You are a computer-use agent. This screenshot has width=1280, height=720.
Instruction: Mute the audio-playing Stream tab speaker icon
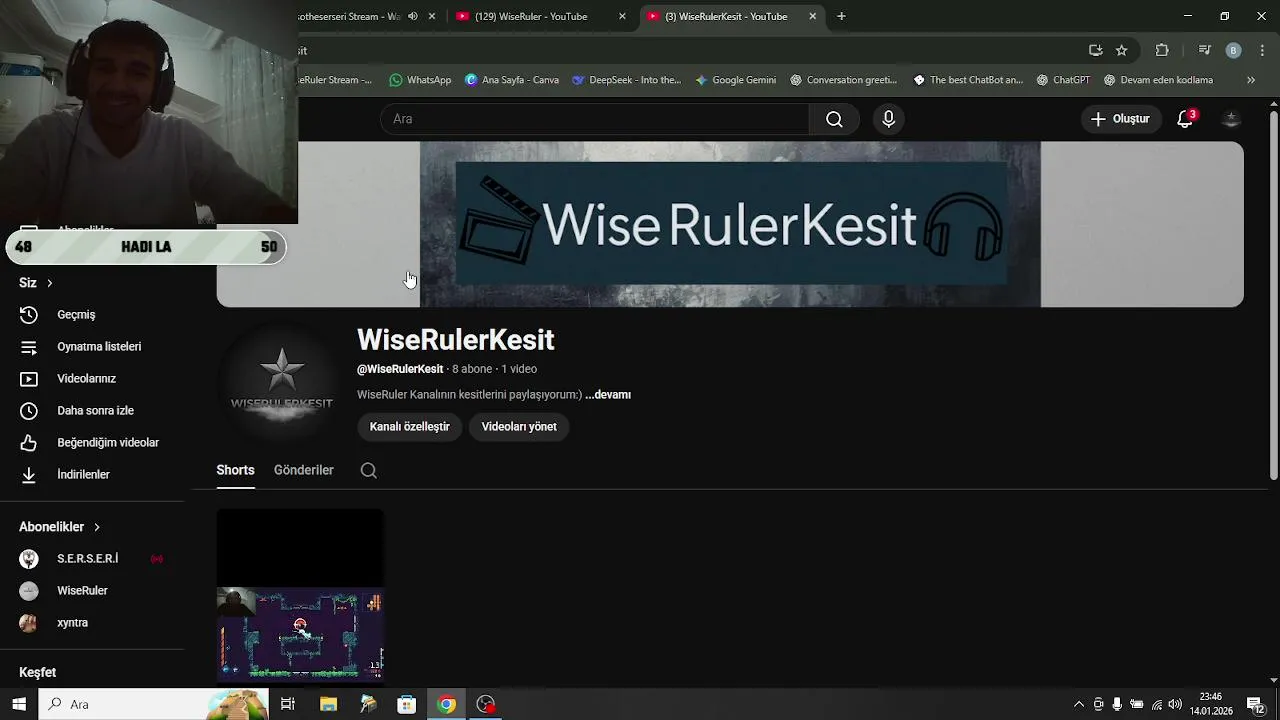click(x=413, y=17)
